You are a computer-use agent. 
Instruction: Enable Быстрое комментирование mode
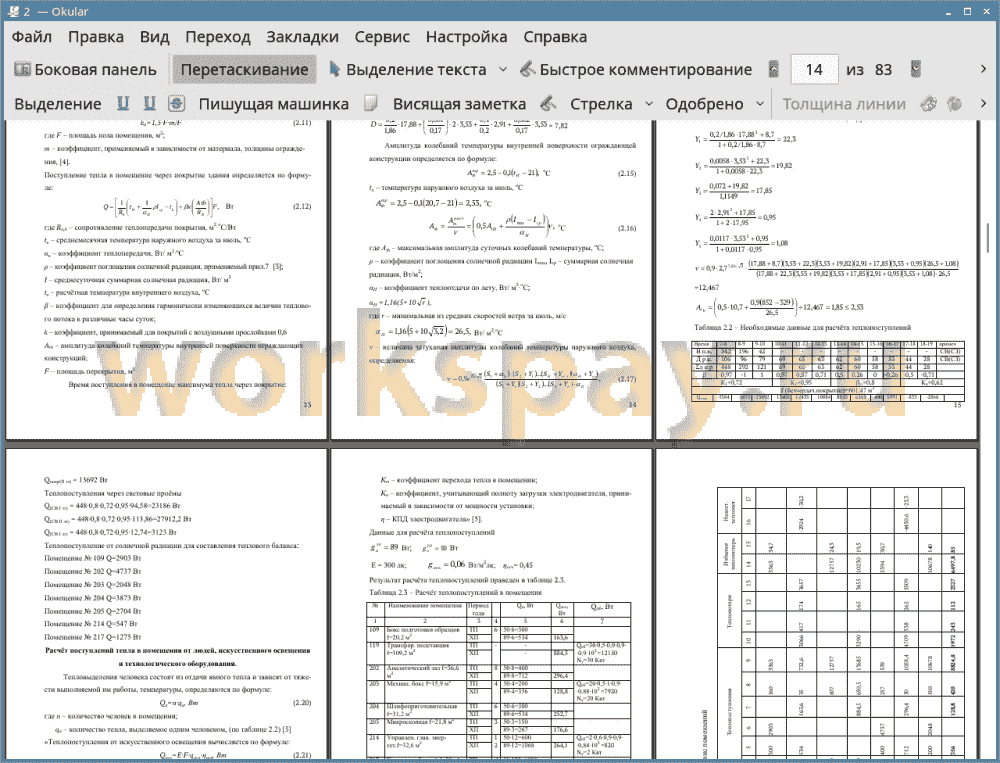(636, 70)
